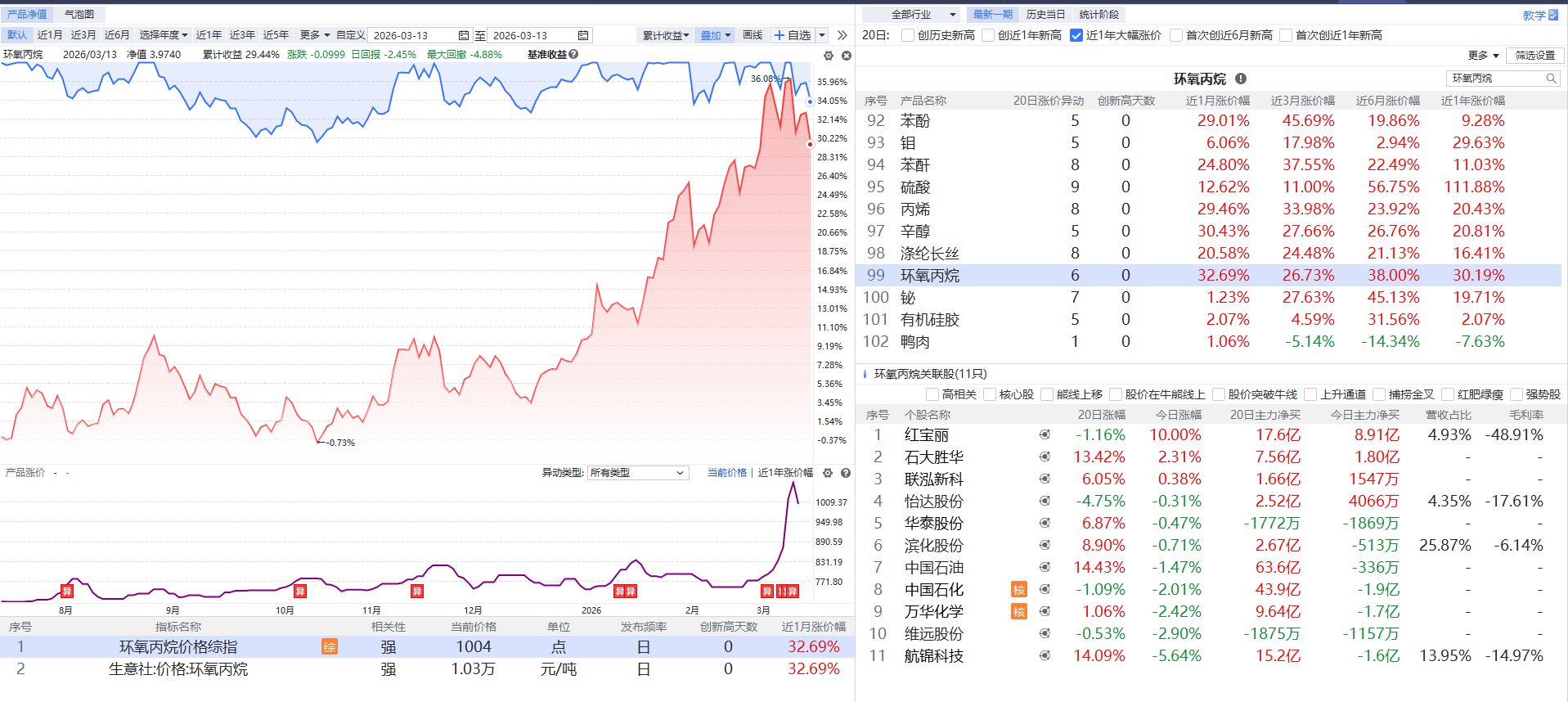Expand the 异动类型 所有类型 dropdown
Viewport: 1568px width, 702px height.
tap(637, 473)
